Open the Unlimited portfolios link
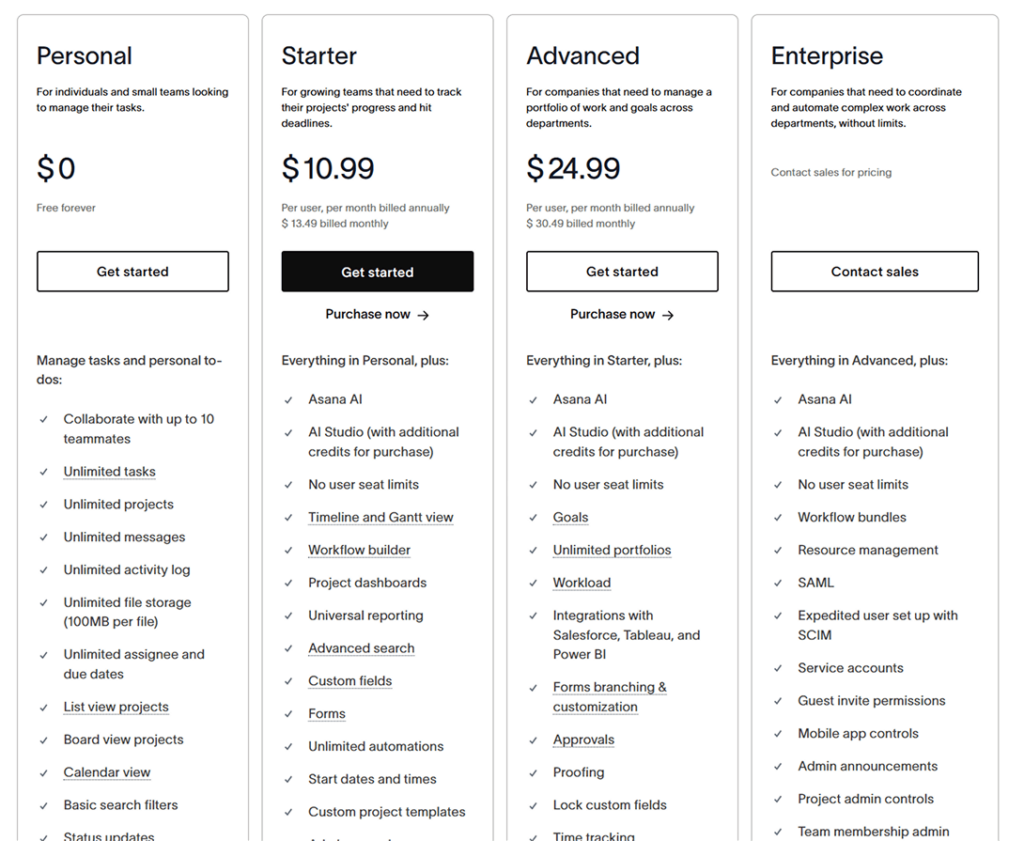This screenshot has height=841, width=1024. [x=612, y=550]
